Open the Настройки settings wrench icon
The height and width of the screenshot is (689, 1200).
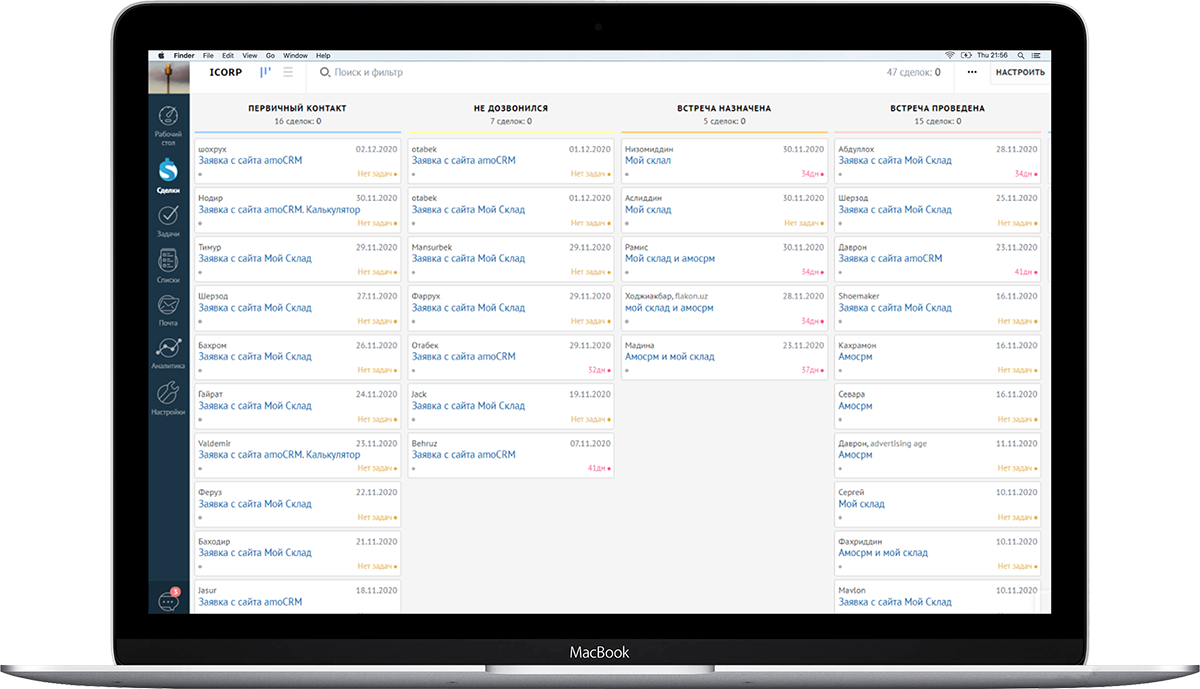tap(168, 397)
